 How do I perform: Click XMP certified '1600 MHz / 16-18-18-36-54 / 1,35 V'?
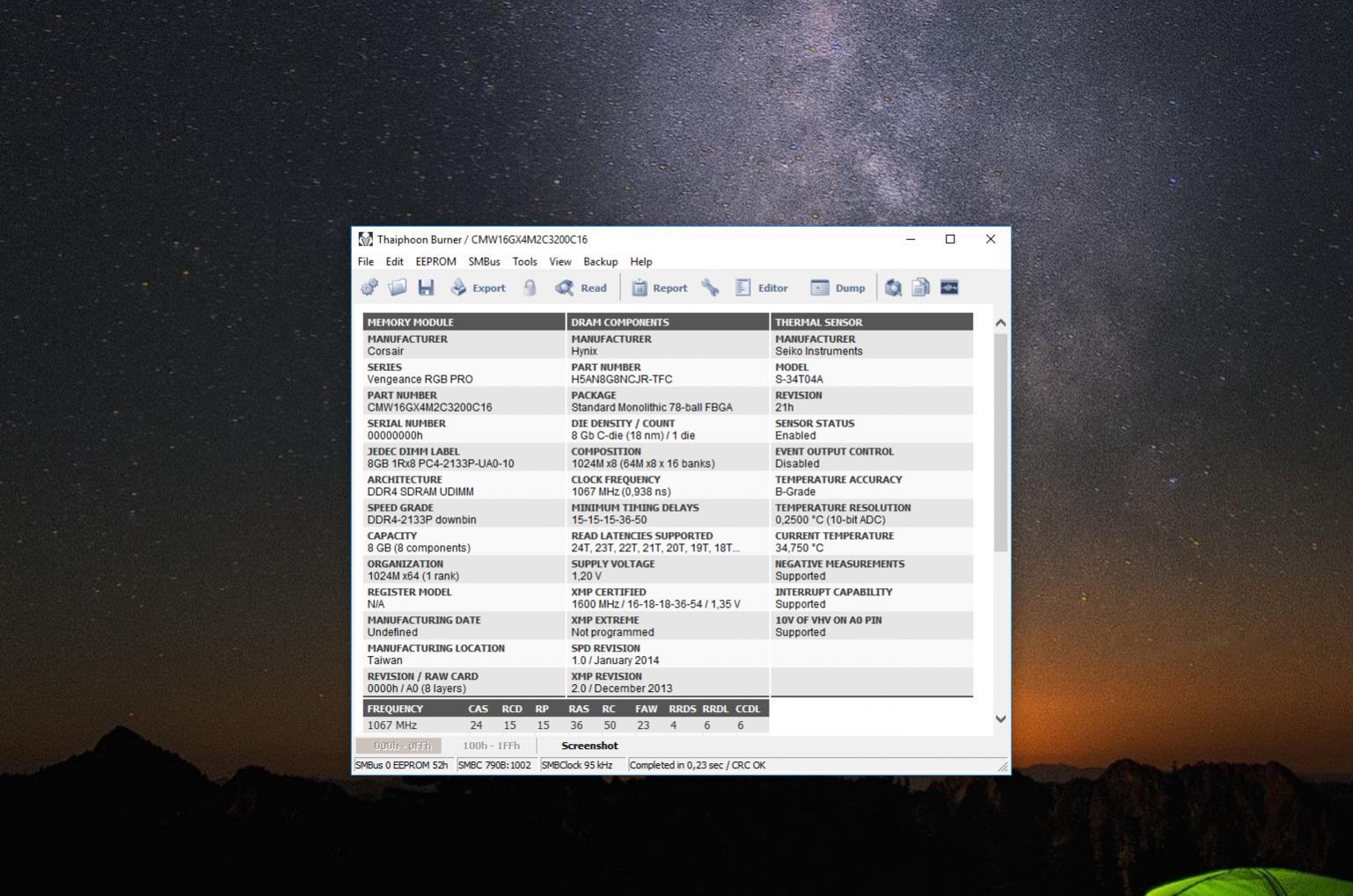655,604
